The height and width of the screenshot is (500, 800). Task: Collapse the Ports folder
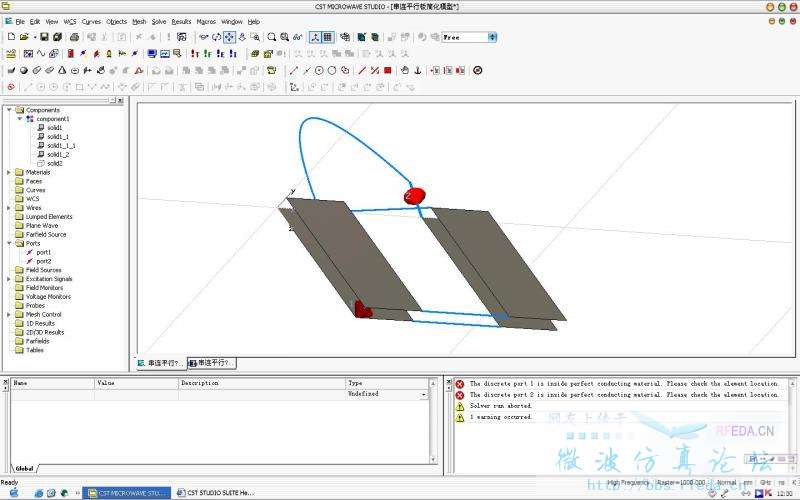pos(9,243)
